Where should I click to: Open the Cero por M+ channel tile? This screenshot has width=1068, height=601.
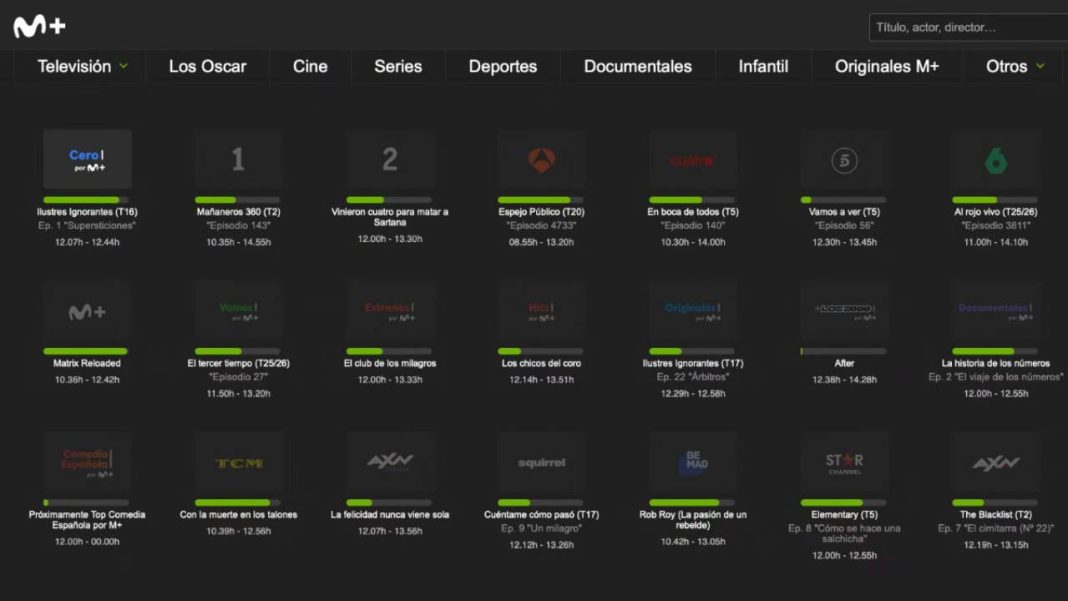tap(87, 159)
